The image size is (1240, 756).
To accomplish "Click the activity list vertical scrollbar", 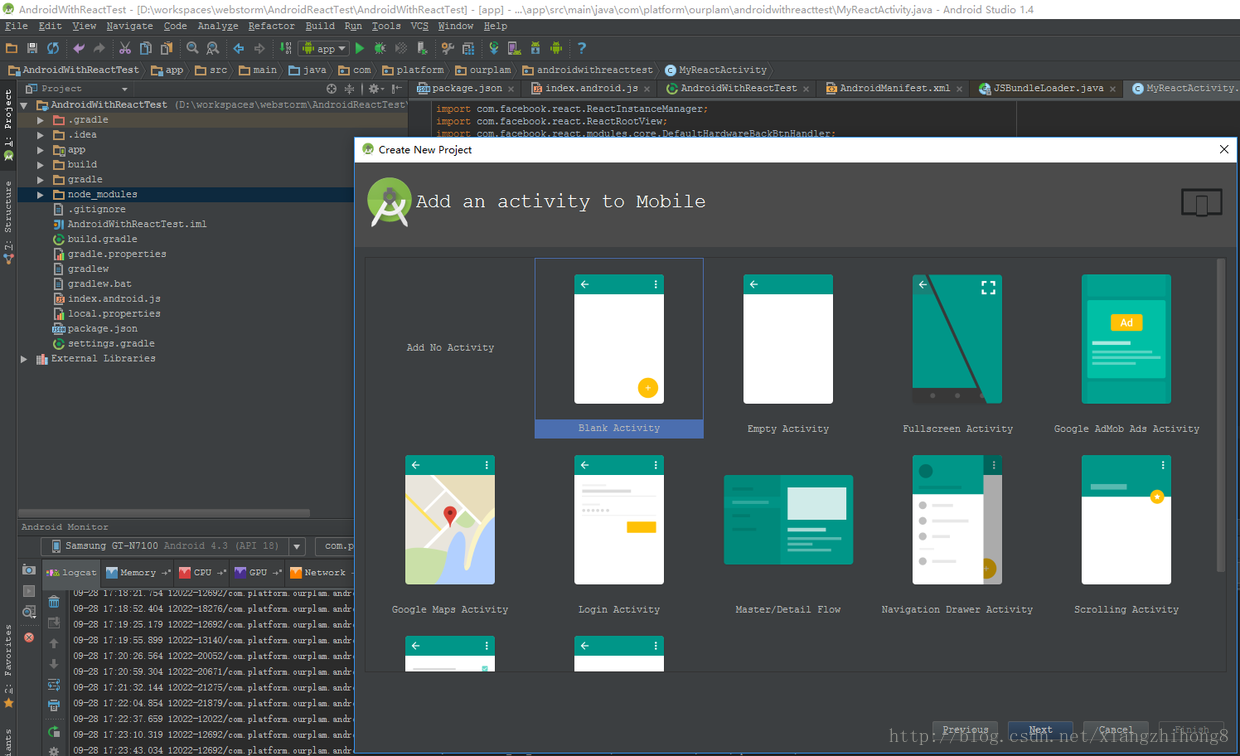I will [1220, 415].
